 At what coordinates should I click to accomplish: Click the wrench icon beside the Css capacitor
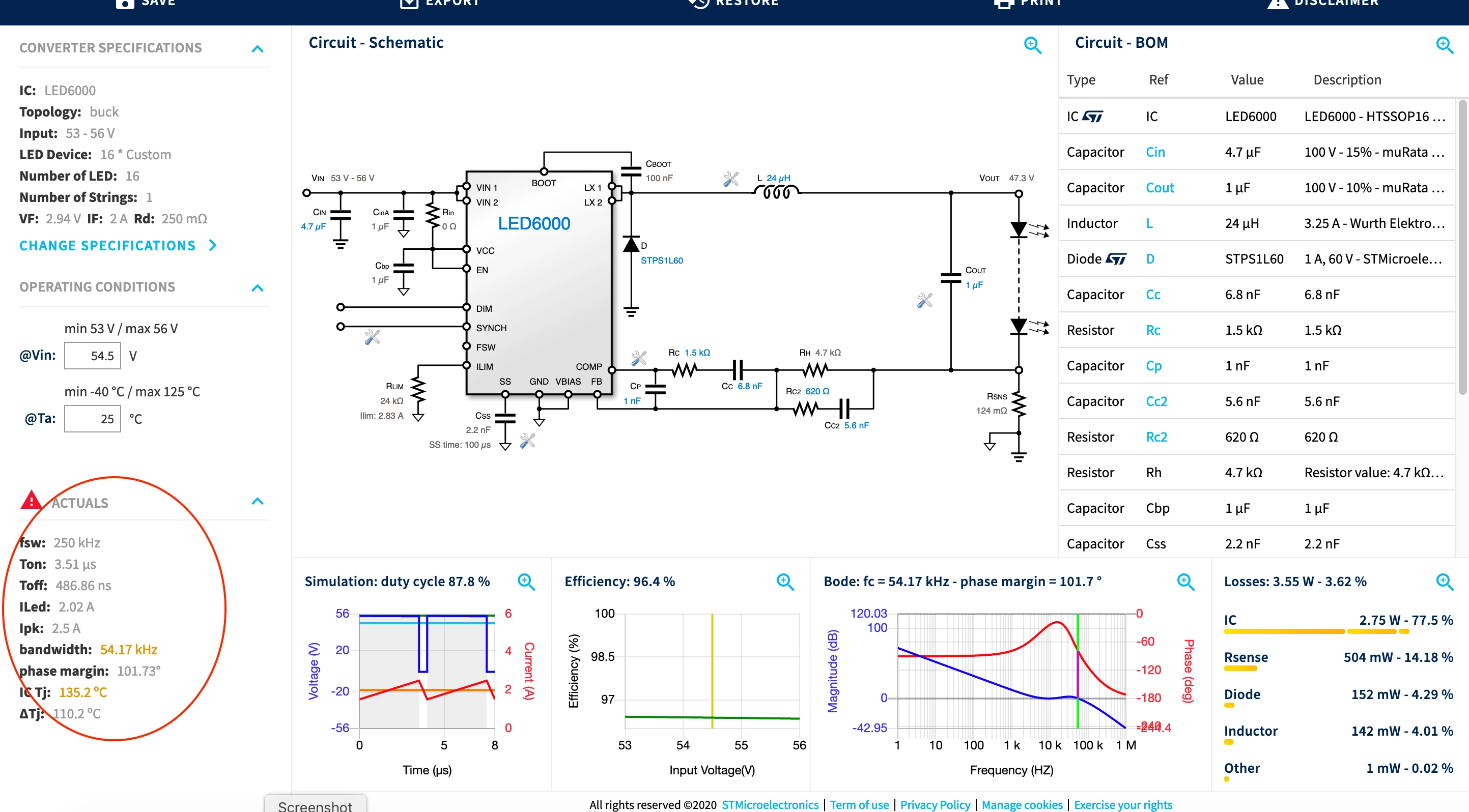coord(527,441)
